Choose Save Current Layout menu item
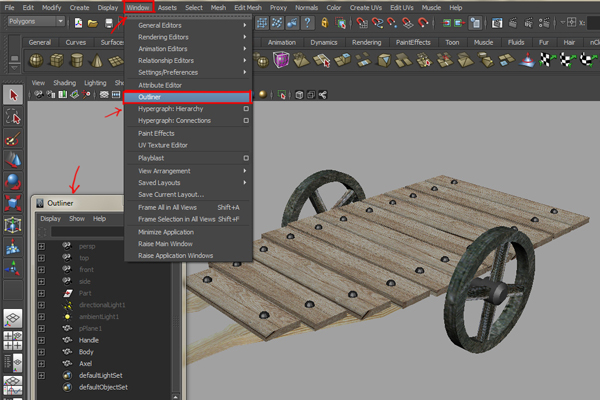The width and height of the screenshot is (600, 400). (188, 194)
